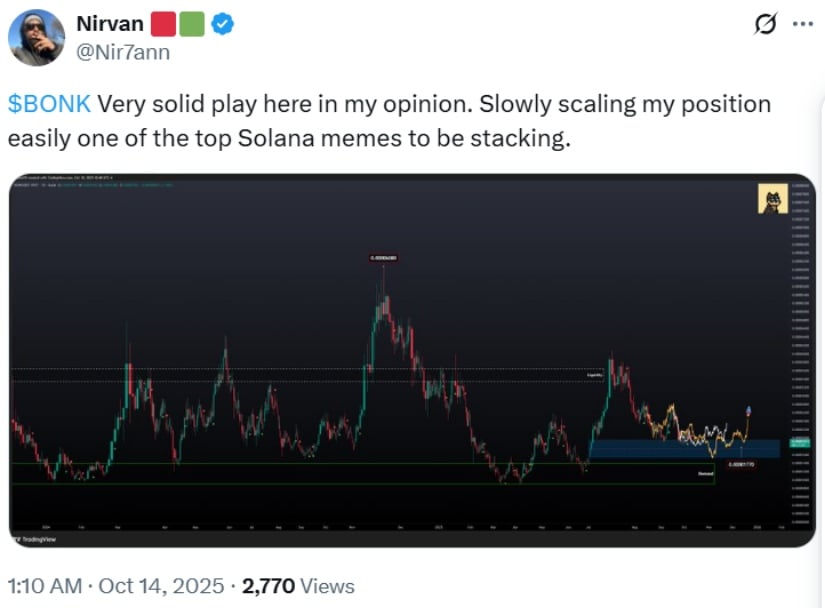The height and width of the screenshot is (608, 825).
Task: Open the @Nir7ann handle profile
Action: click(123, 52)
